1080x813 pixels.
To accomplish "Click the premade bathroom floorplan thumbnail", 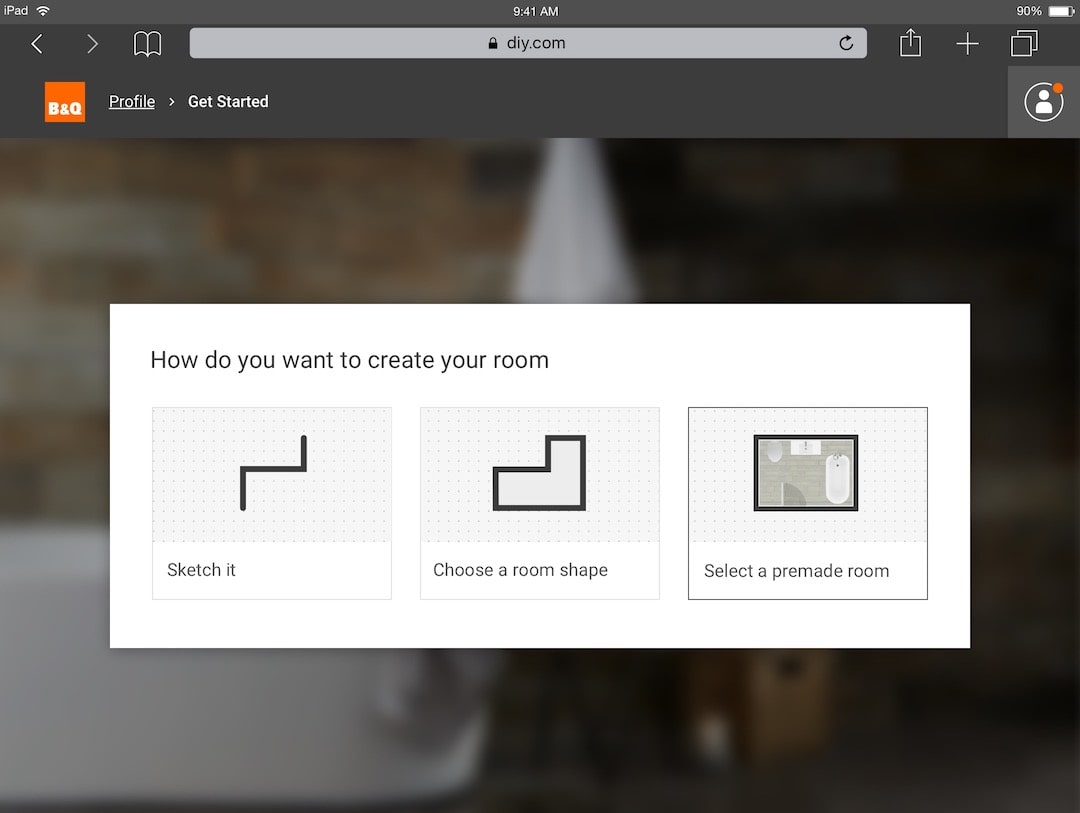I will [x=806, y=473].
